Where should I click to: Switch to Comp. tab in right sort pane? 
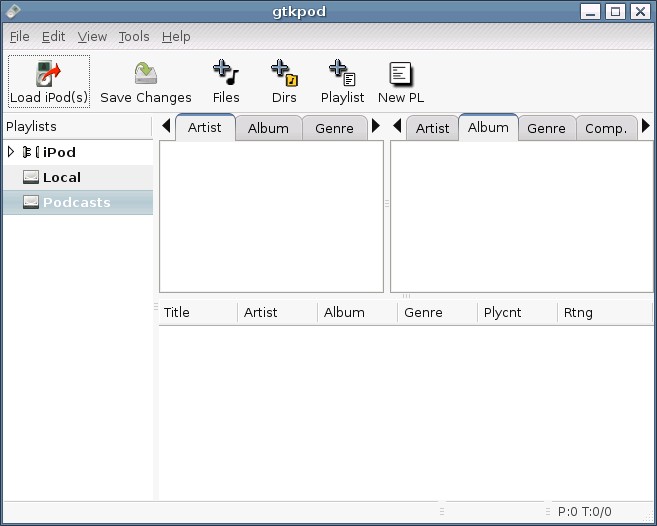(x=606, y=128)
